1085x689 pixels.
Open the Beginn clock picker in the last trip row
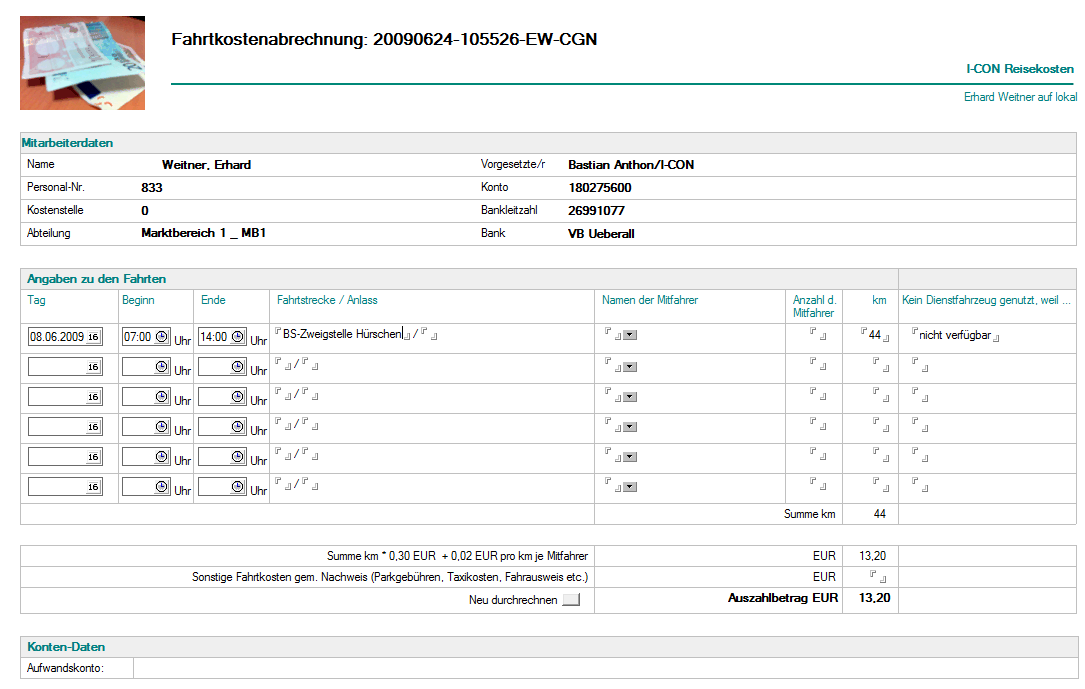point(161,486)
